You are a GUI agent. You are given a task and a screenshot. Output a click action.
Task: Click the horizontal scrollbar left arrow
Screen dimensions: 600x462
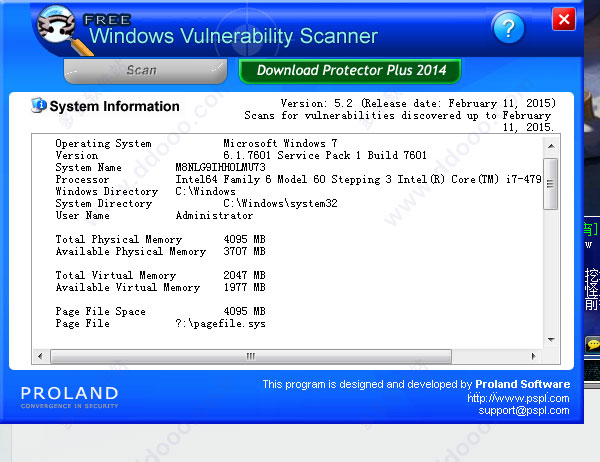tap(40, 356)
